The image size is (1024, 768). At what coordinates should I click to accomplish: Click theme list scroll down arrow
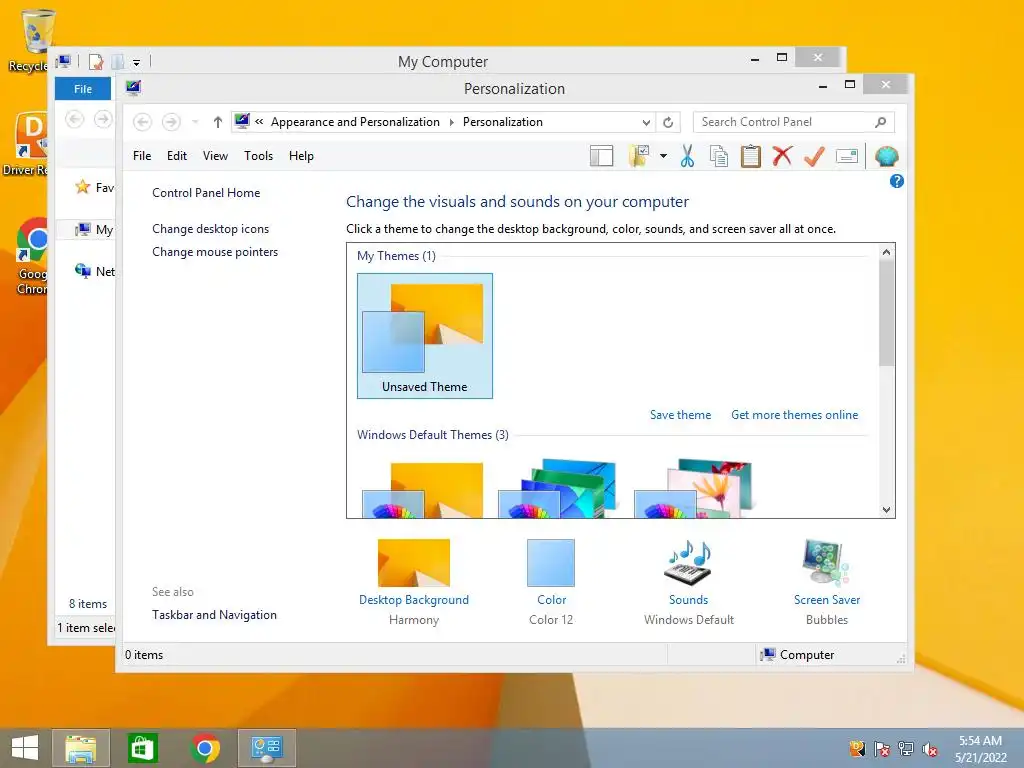(x=886, y=510)
